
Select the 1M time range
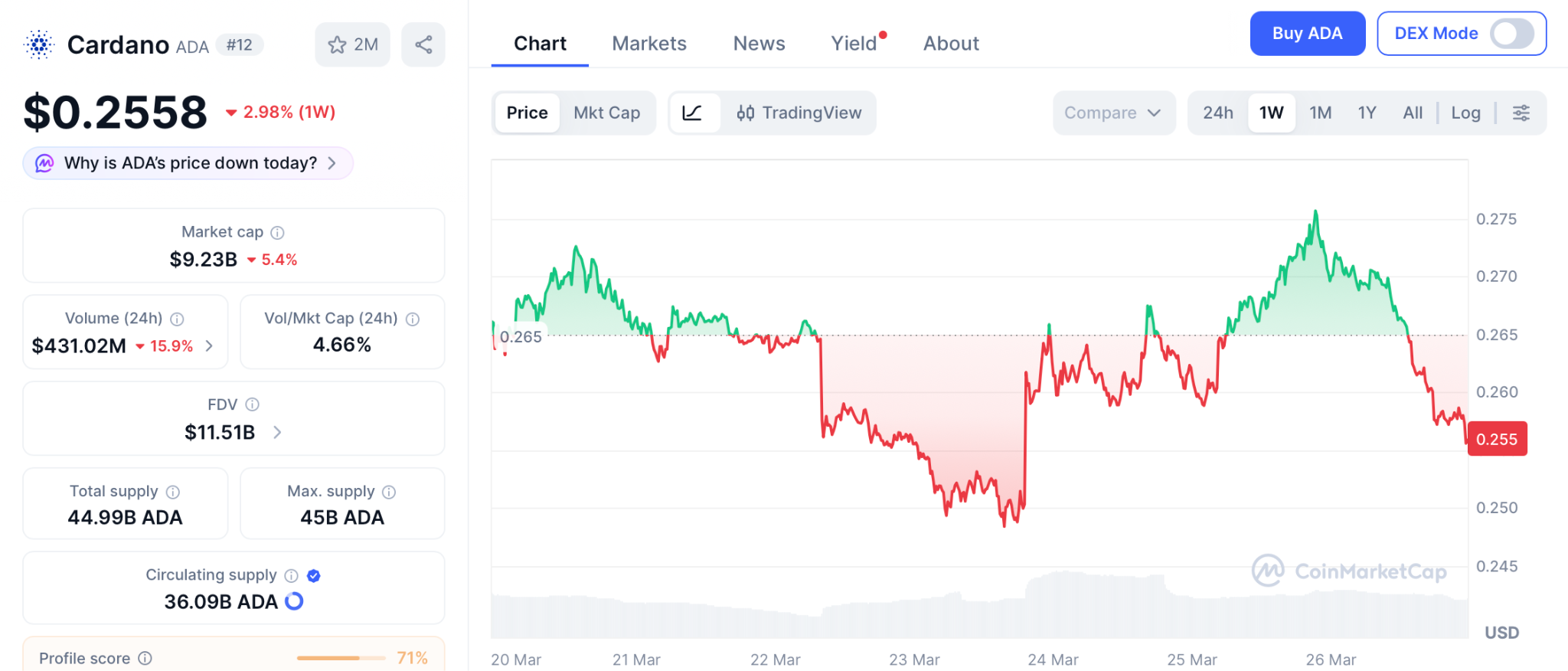[1320, 112]
